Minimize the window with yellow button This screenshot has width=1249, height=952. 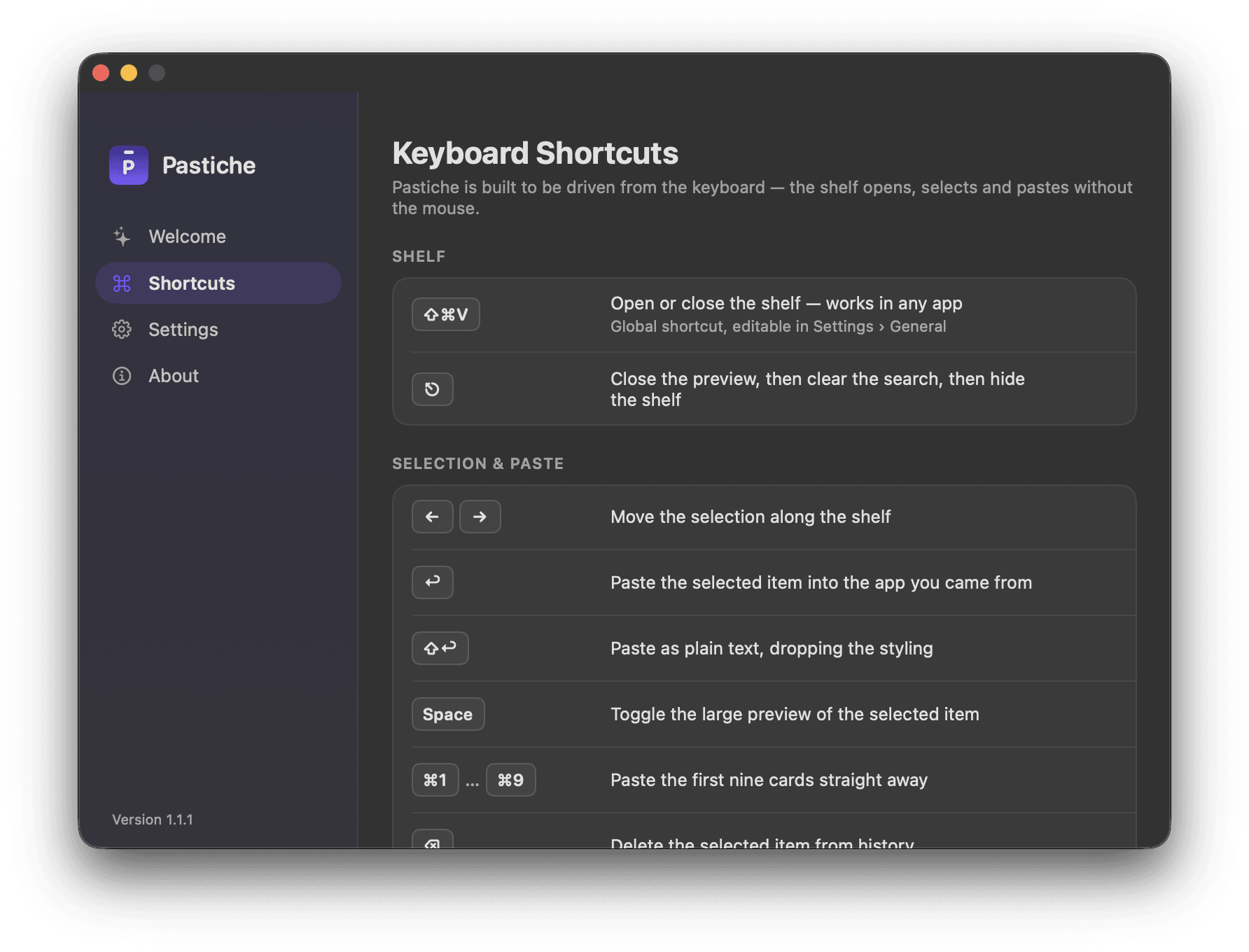129,73
